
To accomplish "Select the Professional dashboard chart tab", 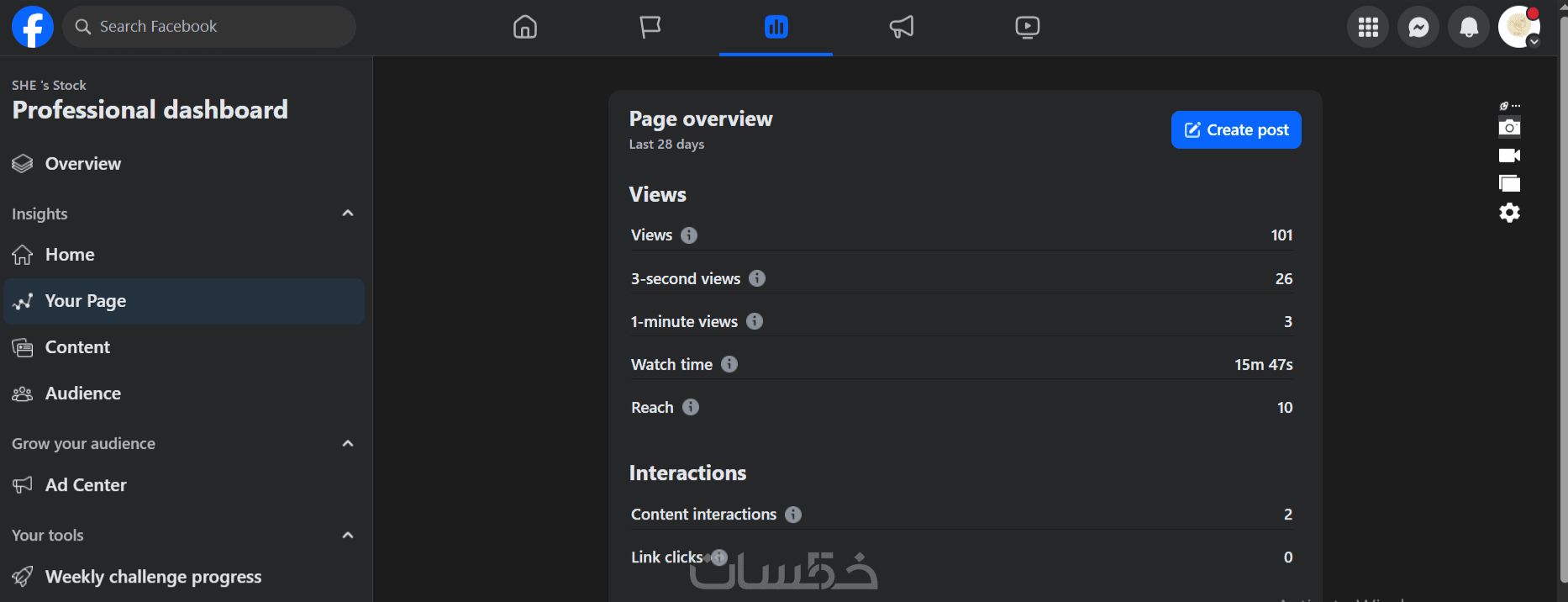I will [x=776, y=28].
